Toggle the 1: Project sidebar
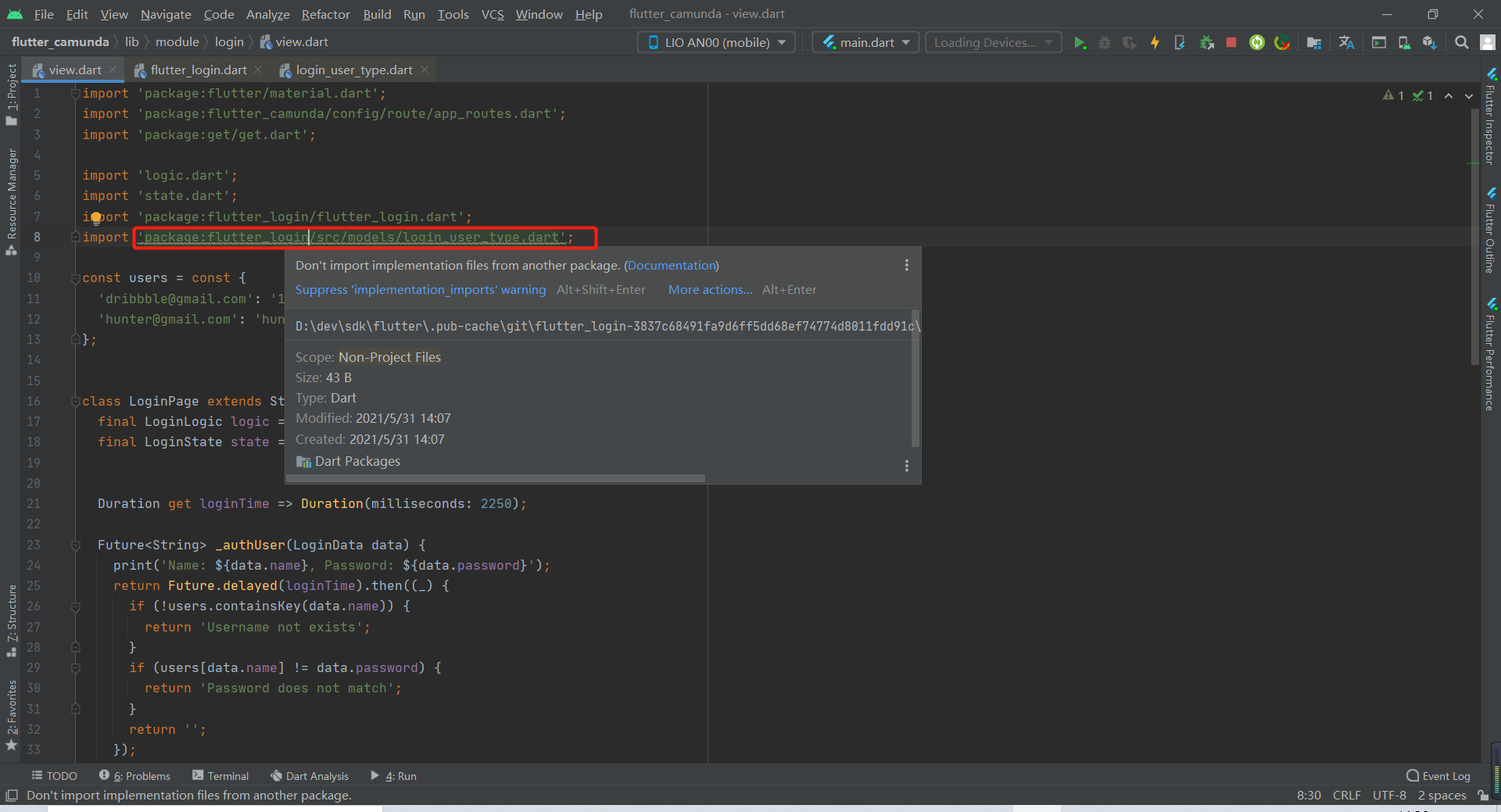 (x=12, y=86)
